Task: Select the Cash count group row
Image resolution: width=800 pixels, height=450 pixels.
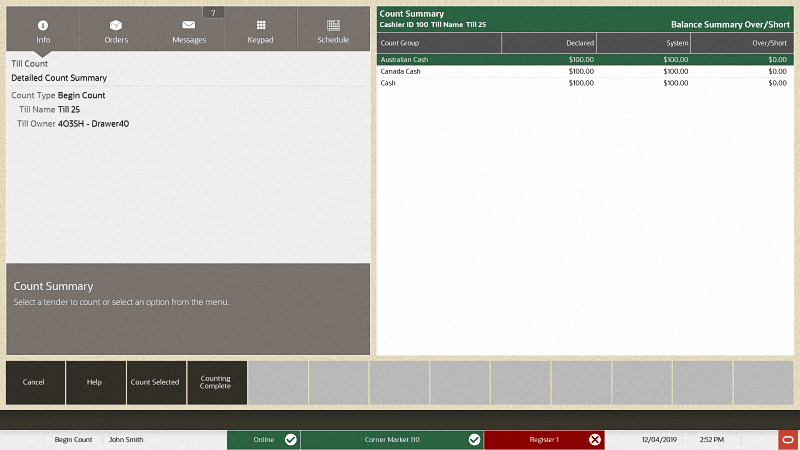Action: (585, 83)
